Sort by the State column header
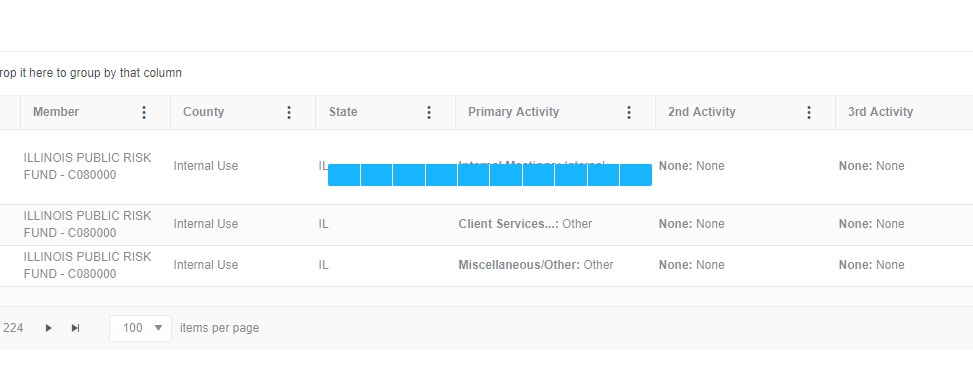973x382 pixels. coord(343,112)
